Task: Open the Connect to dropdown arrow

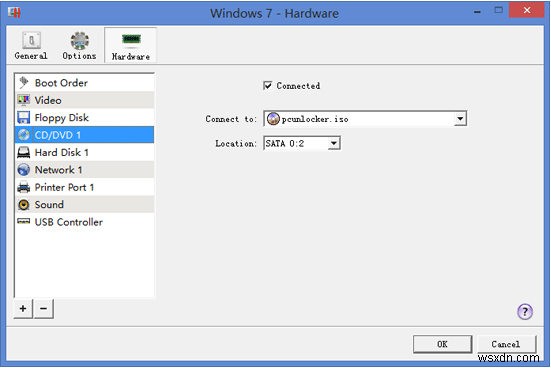Action: coord(460,119)
